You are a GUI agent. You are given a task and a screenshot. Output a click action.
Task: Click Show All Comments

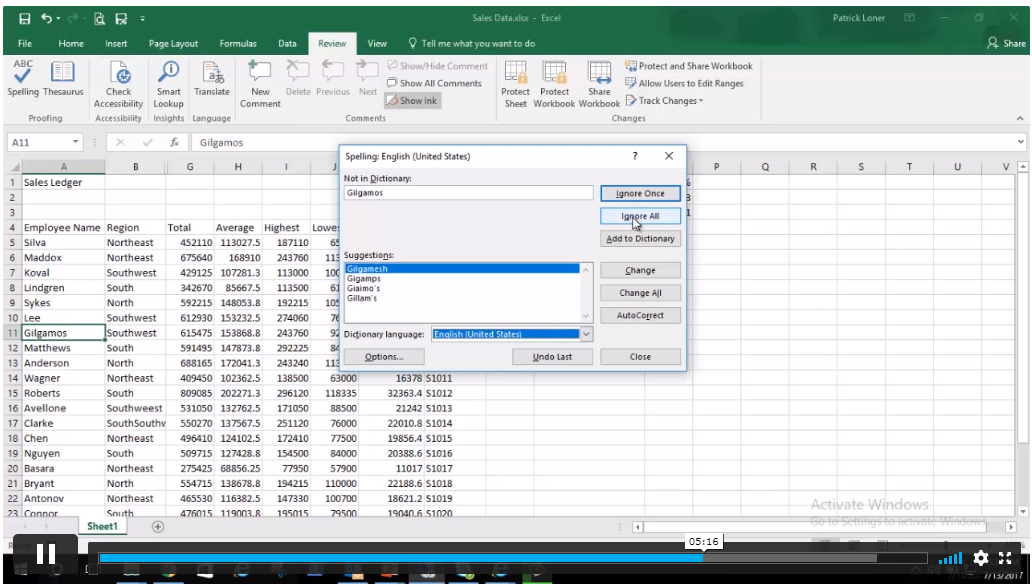point(434,83)
